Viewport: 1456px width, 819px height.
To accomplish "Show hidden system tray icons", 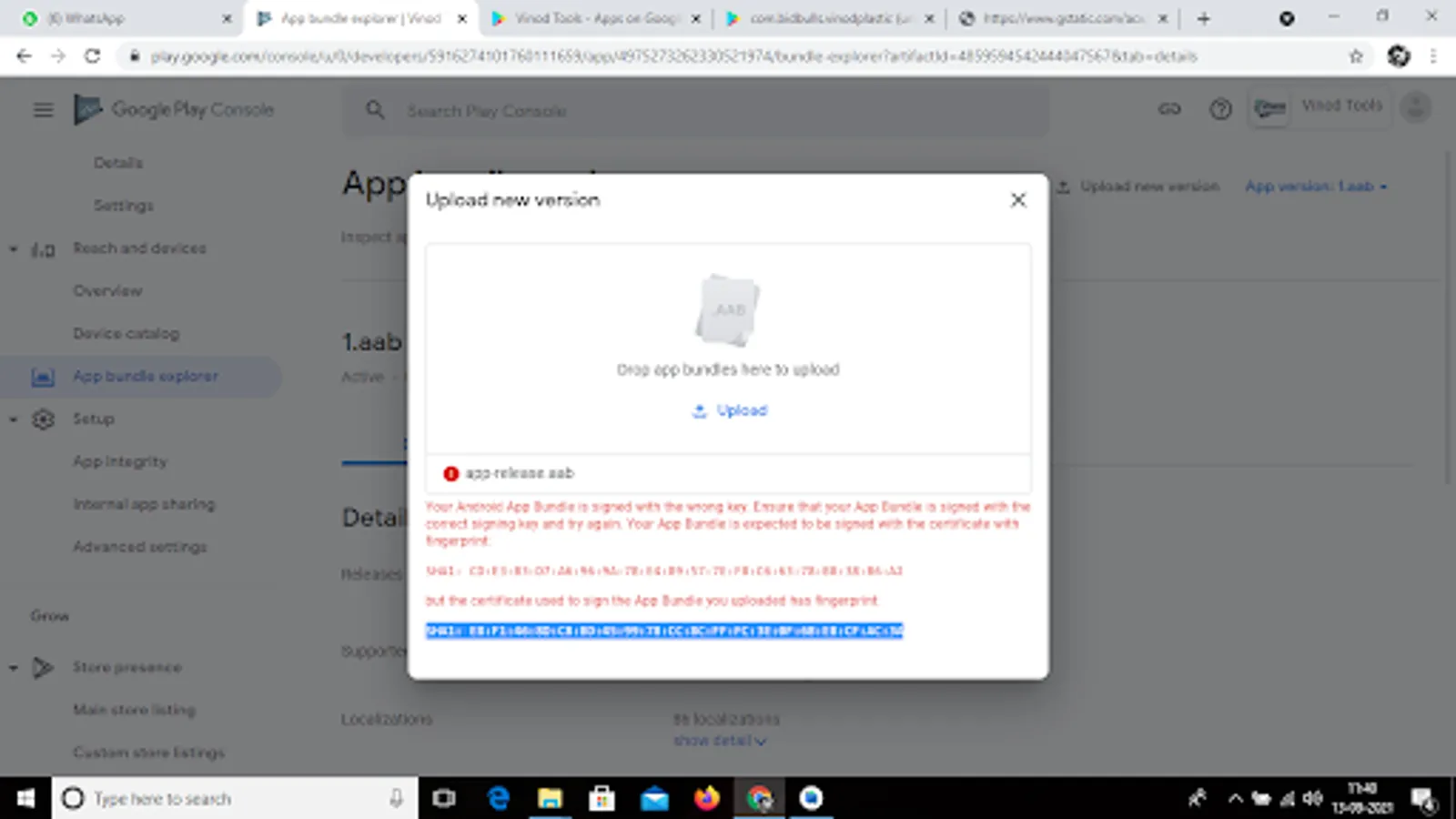I will click(1235, 798).
